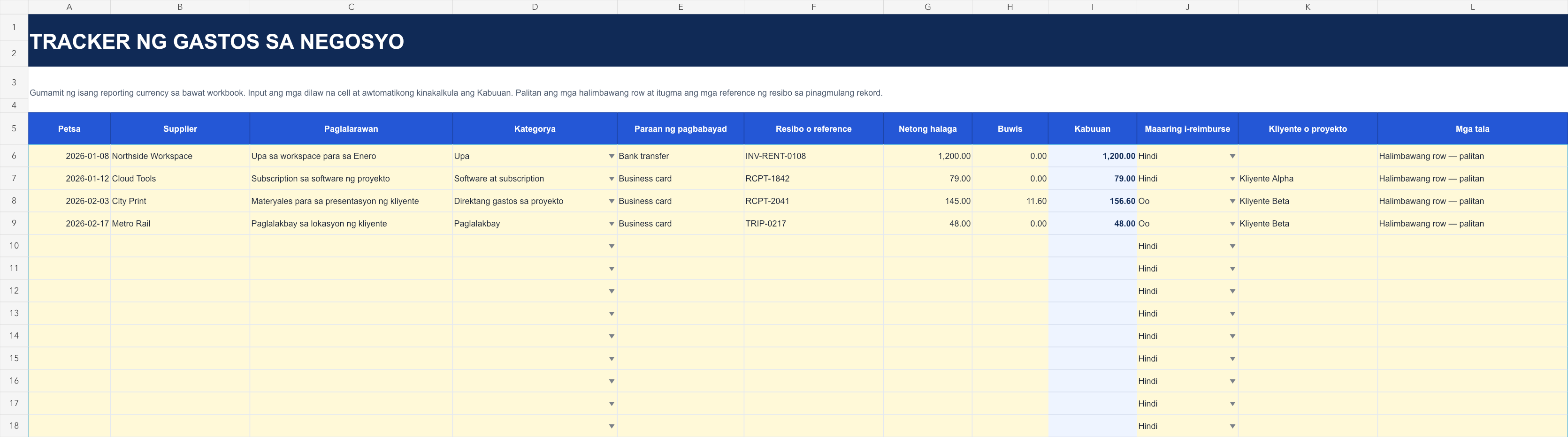This screenshot has width=1568, height=437.
Task: Open Kategorya dropdown arrow for Paglalakbay row
Action: click(x=611, y=224)
